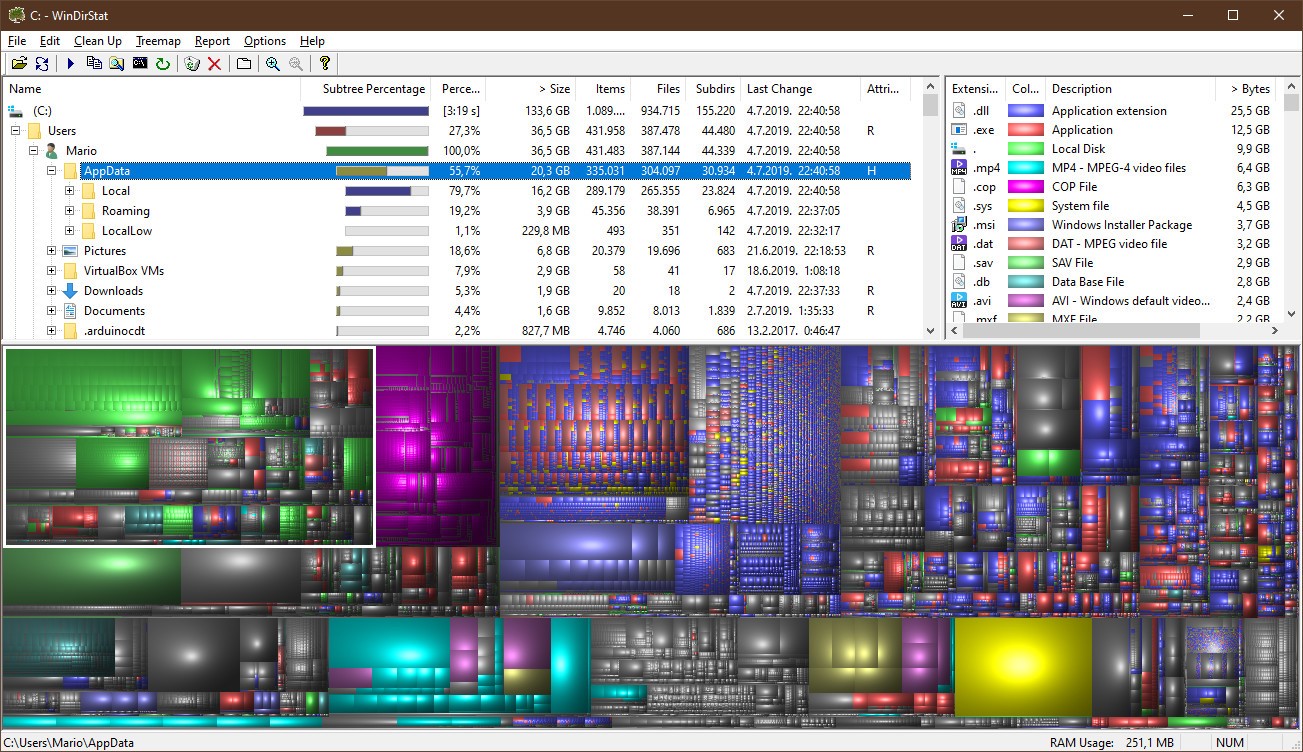The image size is (1303, 752).
Task: Select the Windows Installer Package extension row
Action: point(1113,225)
